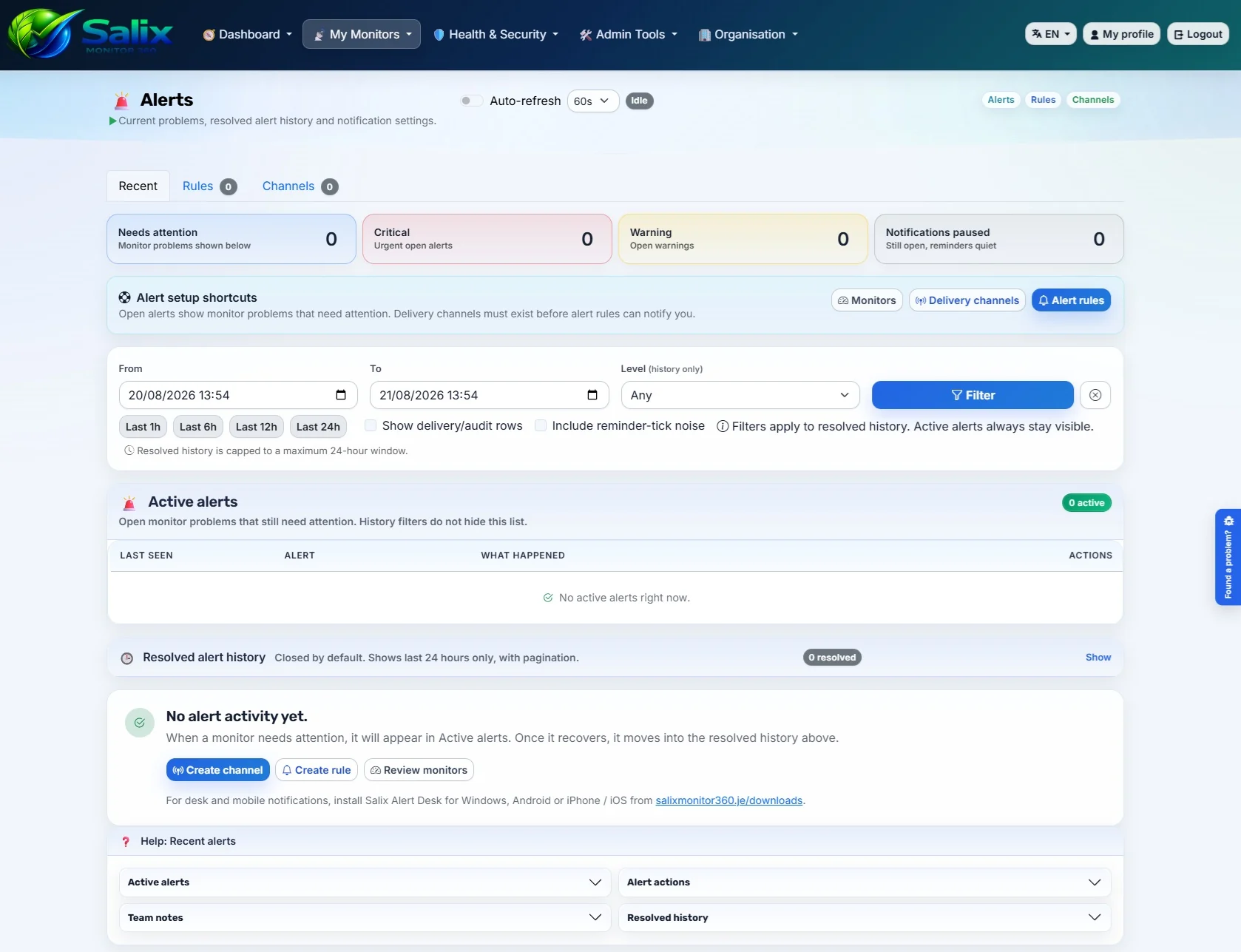
Task: Open the Dashboard menu
Action: pos(248,34)
